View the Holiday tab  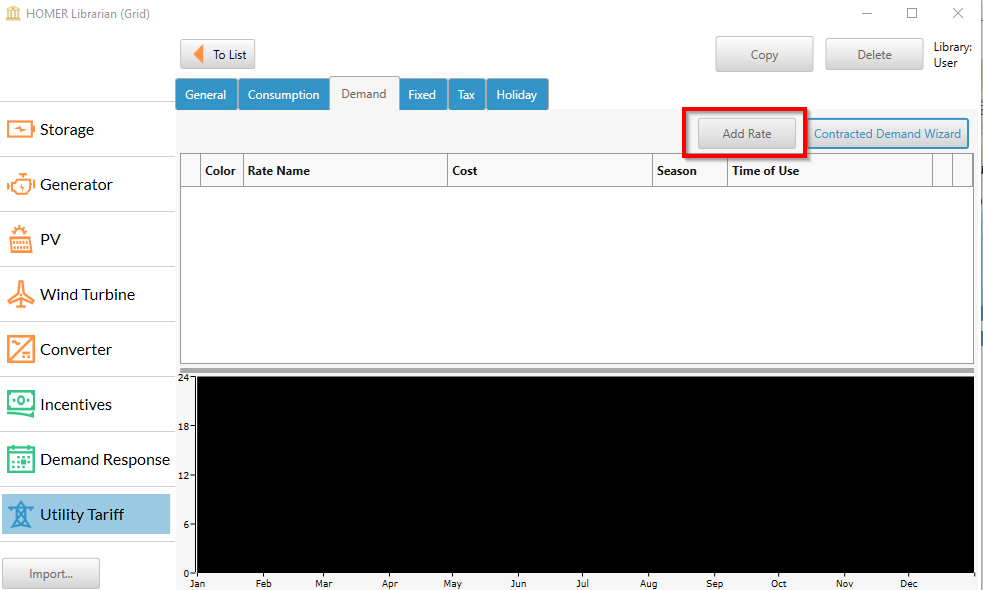tap(517, 94)
